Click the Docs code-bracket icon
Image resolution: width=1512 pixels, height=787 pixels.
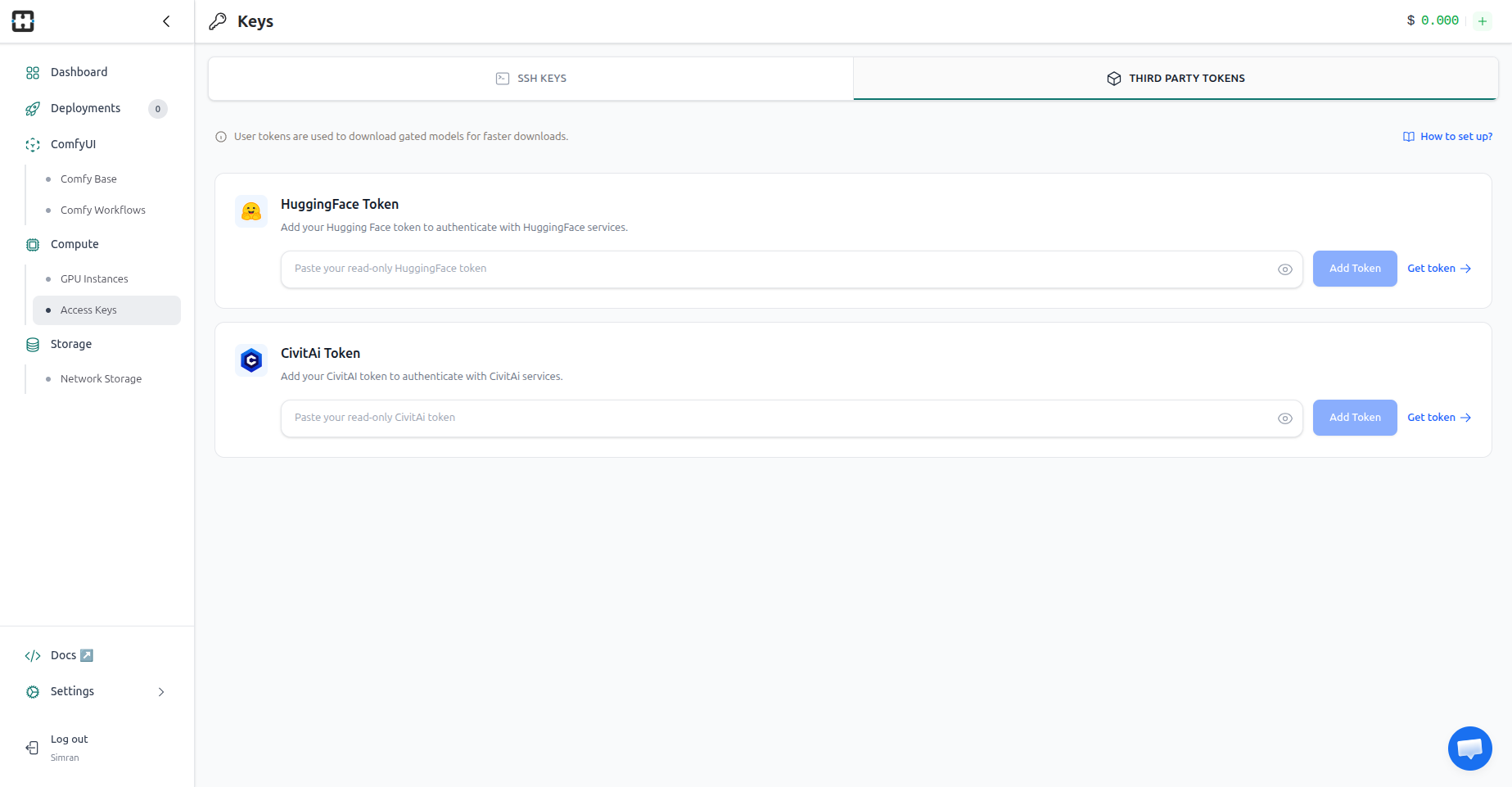tap(33, 656)
